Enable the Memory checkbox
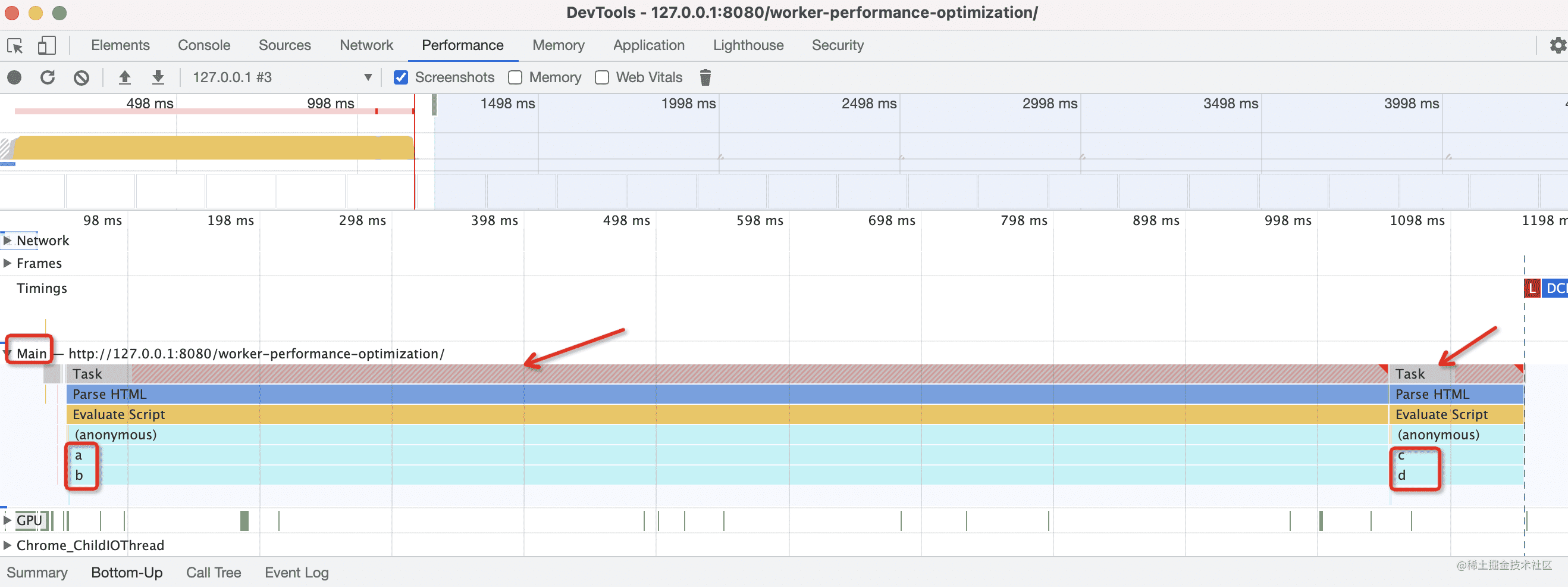The image size is (1568, 587). coord(515,77)
